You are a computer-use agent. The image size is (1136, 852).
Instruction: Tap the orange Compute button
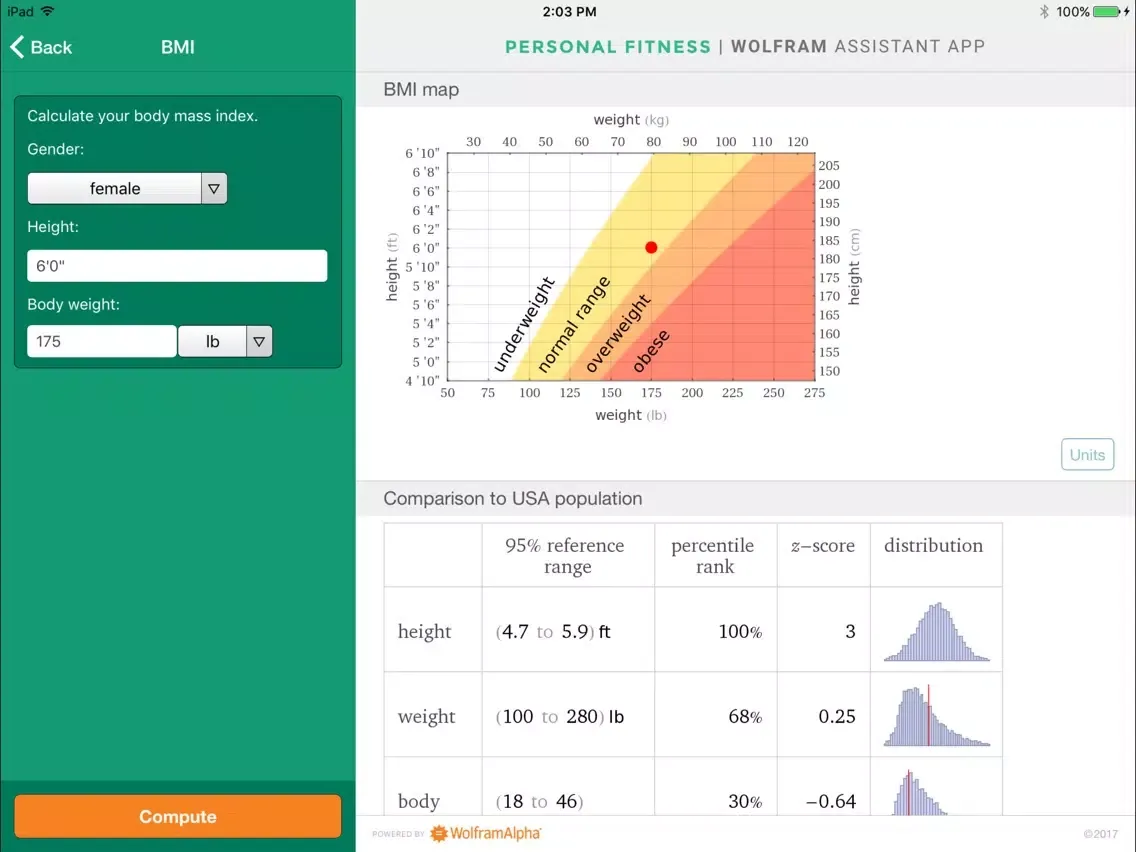[178, 816]
